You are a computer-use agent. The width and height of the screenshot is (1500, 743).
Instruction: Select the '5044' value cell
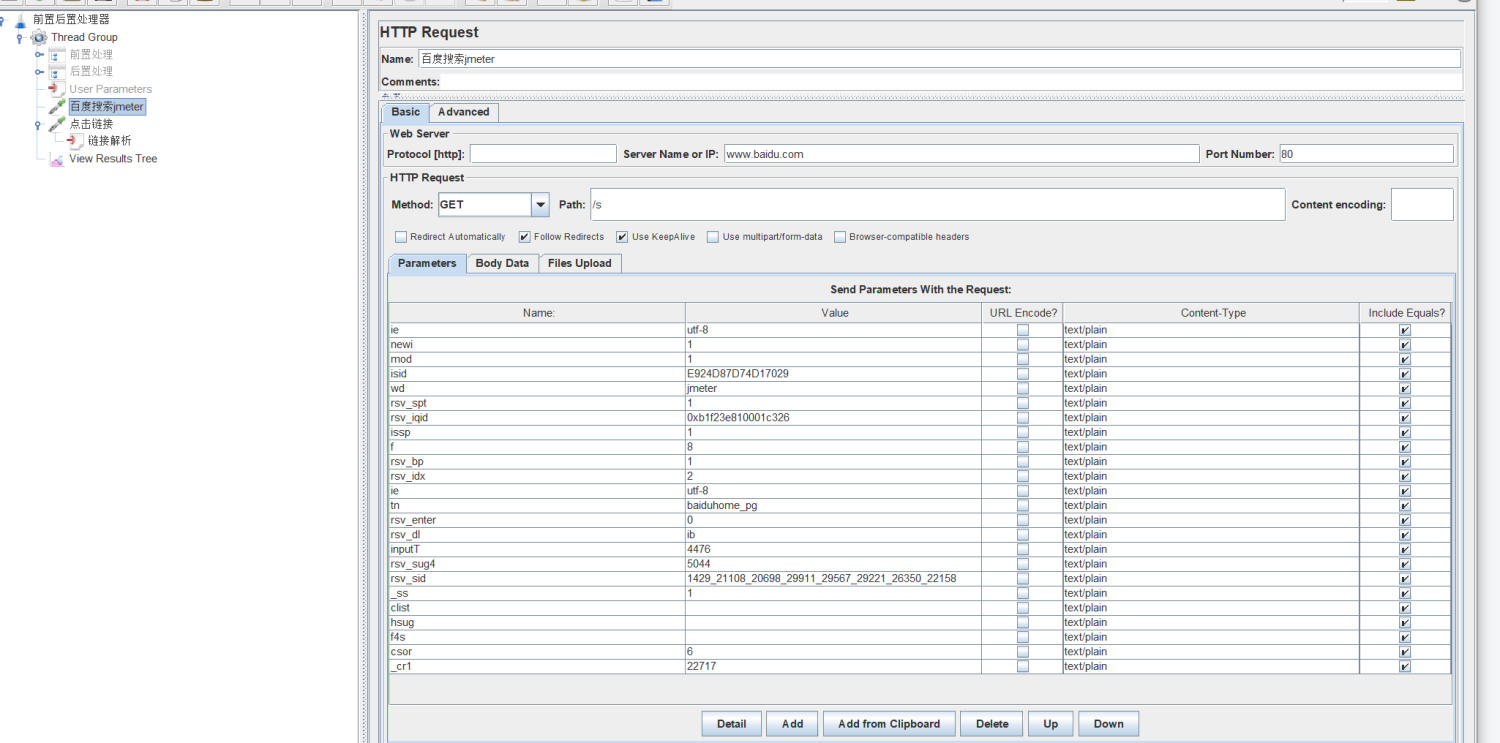point(834,563)
